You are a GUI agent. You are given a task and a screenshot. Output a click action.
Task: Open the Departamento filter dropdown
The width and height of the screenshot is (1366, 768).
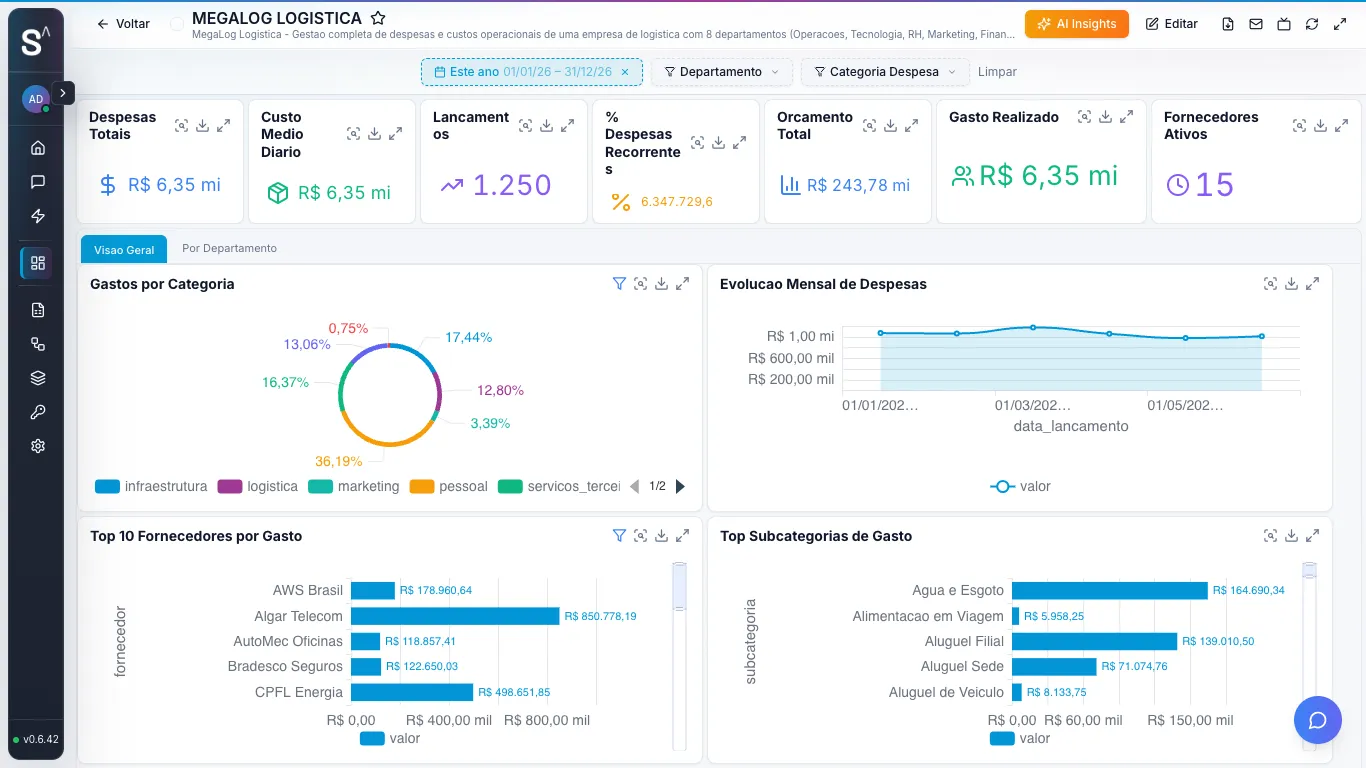(721, 72)
